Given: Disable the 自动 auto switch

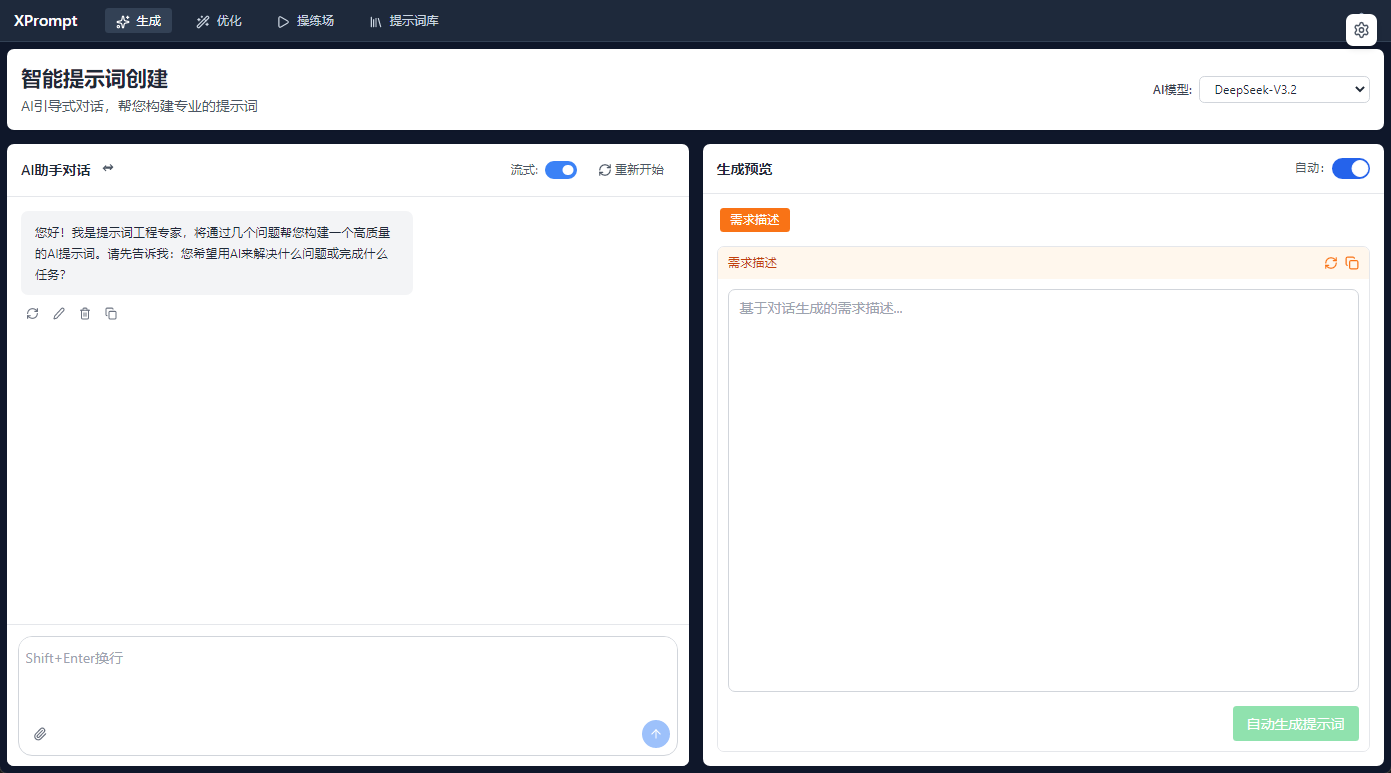Looking at the screenshot, I should [x=1350, y=168].
